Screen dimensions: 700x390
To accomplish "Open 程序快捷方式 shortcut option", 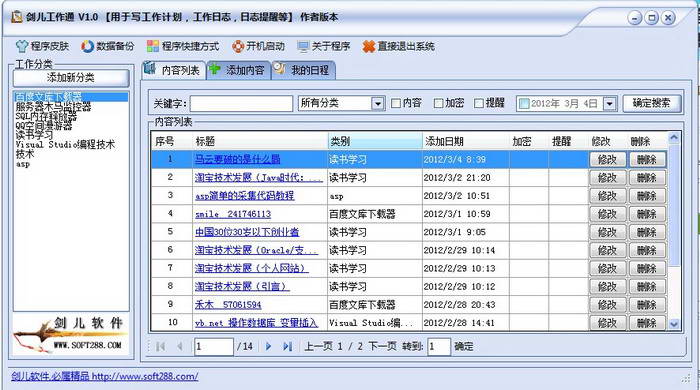I will click(183, 46).
